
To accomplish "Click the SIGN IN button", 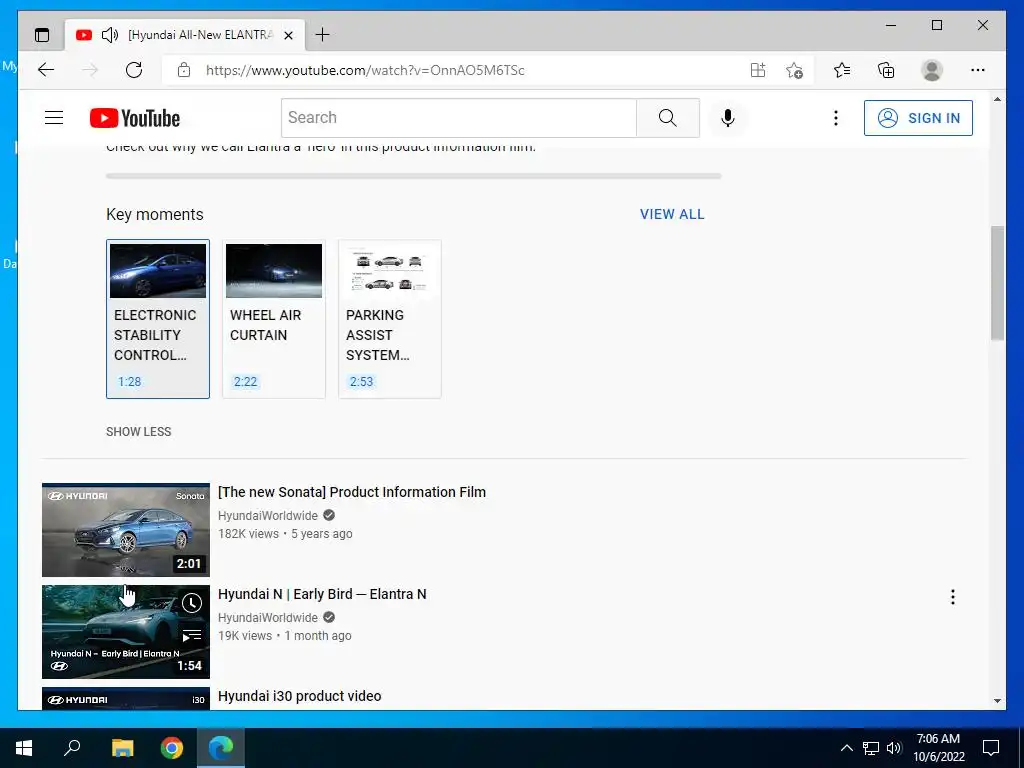I will pyautogui.click(x=918, y=118).
